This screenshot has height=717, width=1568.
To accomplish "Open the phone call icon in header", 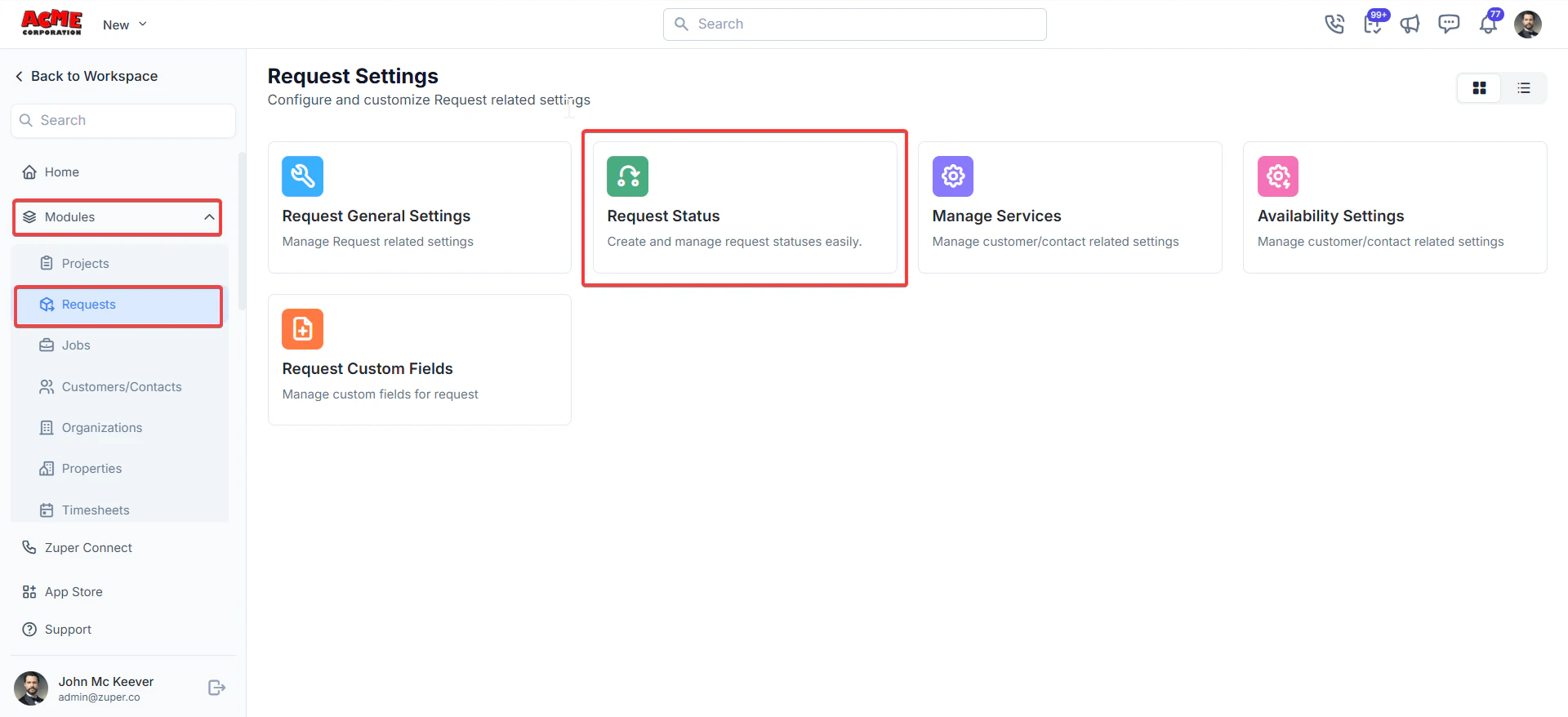I will (1334, 24).
